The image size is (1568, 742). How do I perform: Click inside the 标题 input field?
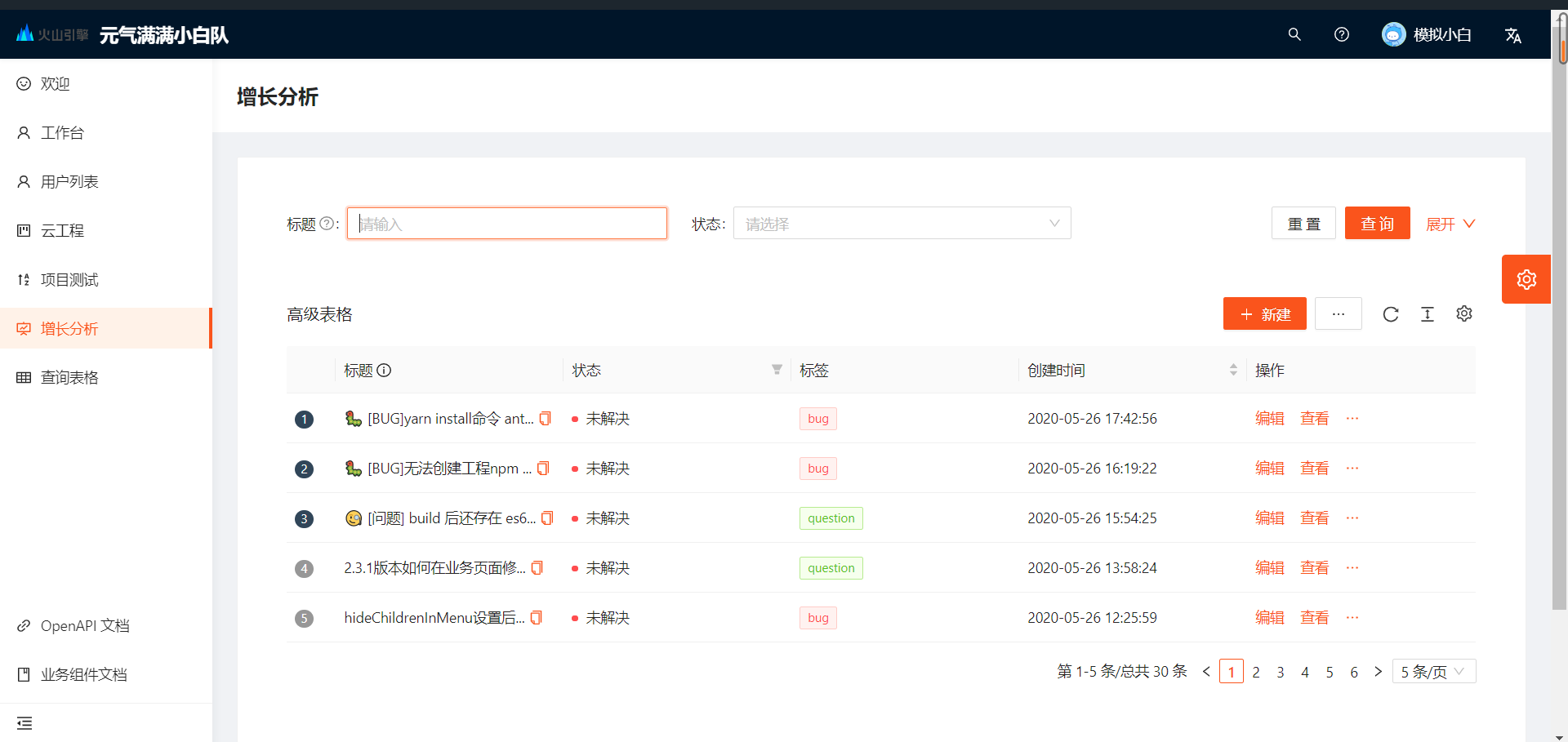point(506,223)
